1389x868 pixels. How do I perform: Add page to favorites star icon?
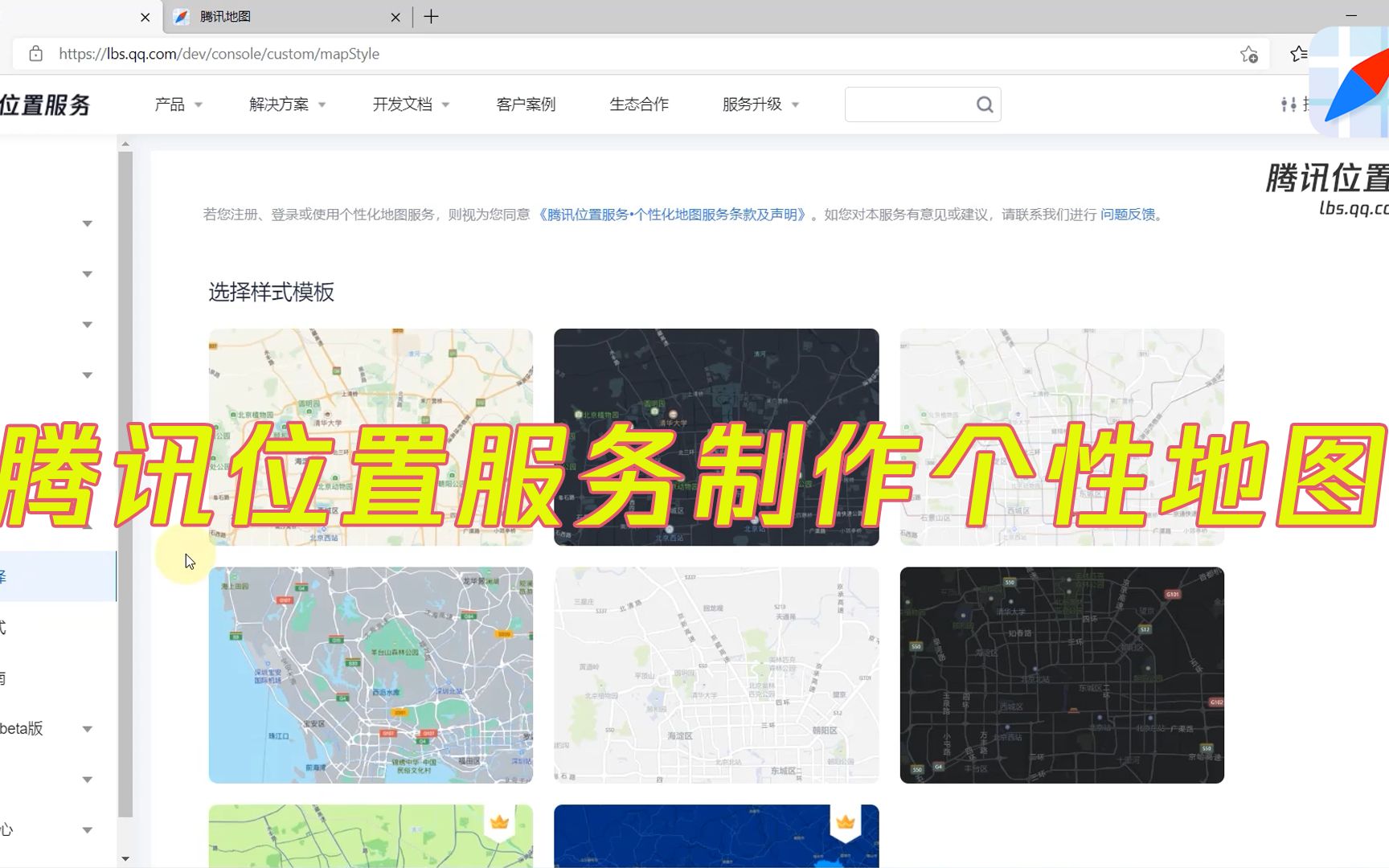click(x=1248, y=54)
